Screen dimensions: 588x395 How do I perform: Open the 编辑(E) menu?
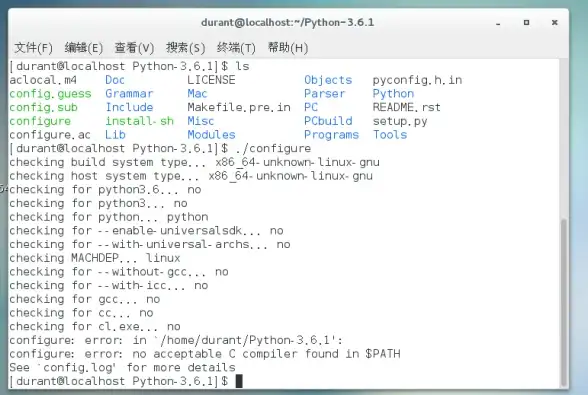click(84, 48)
